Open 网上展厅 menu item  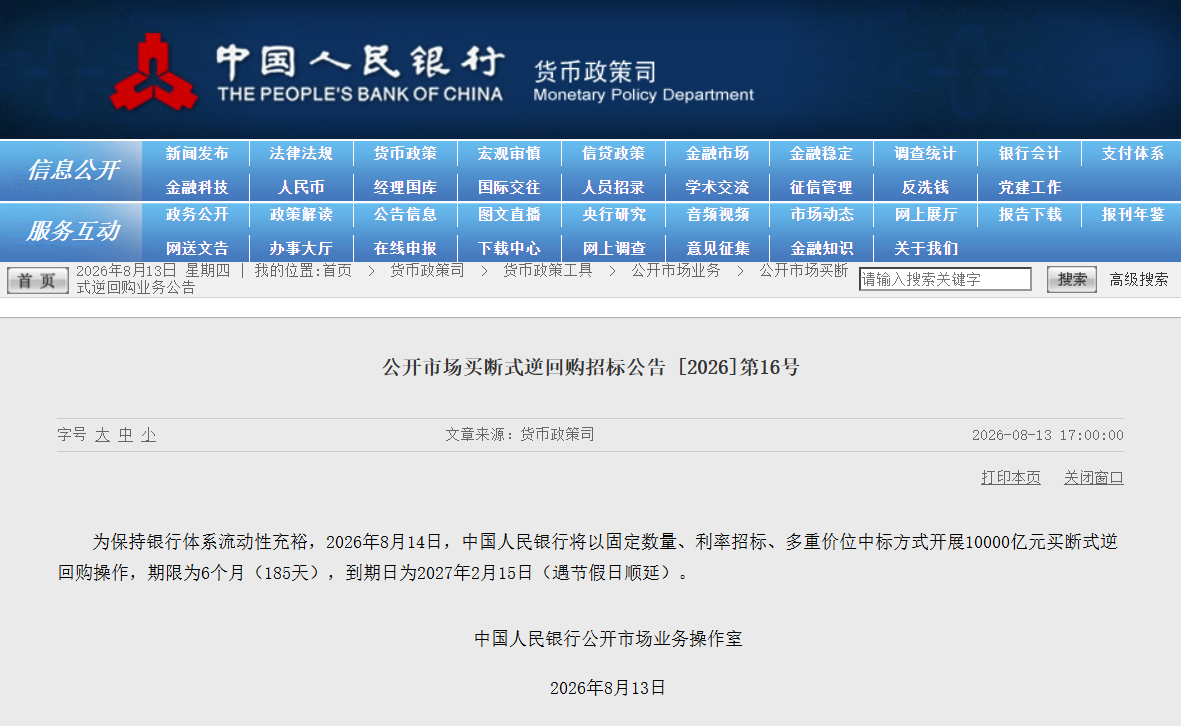tap(925, 215)
